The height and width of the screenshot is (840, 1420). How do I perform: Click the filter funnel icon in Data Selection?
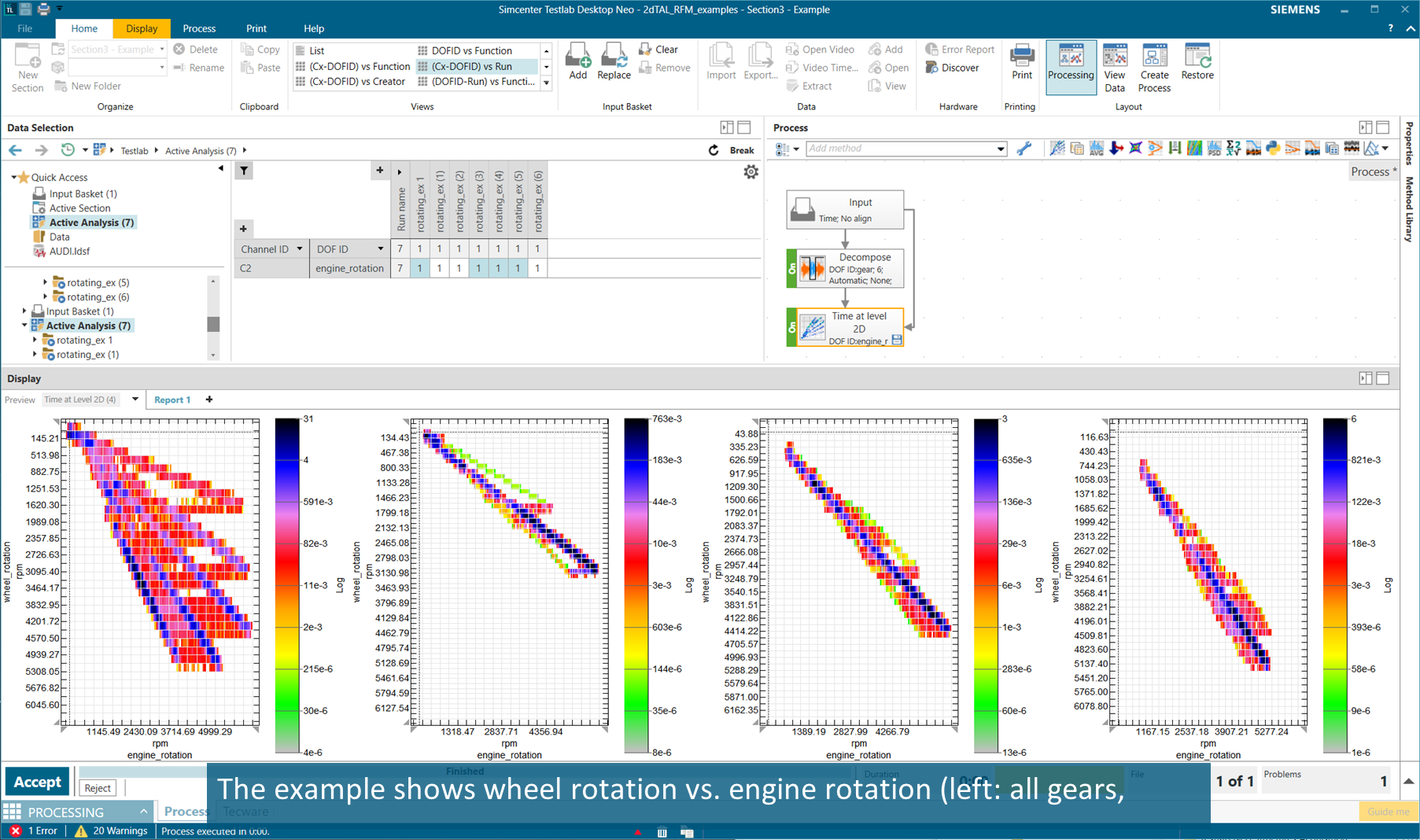point(244,170)
